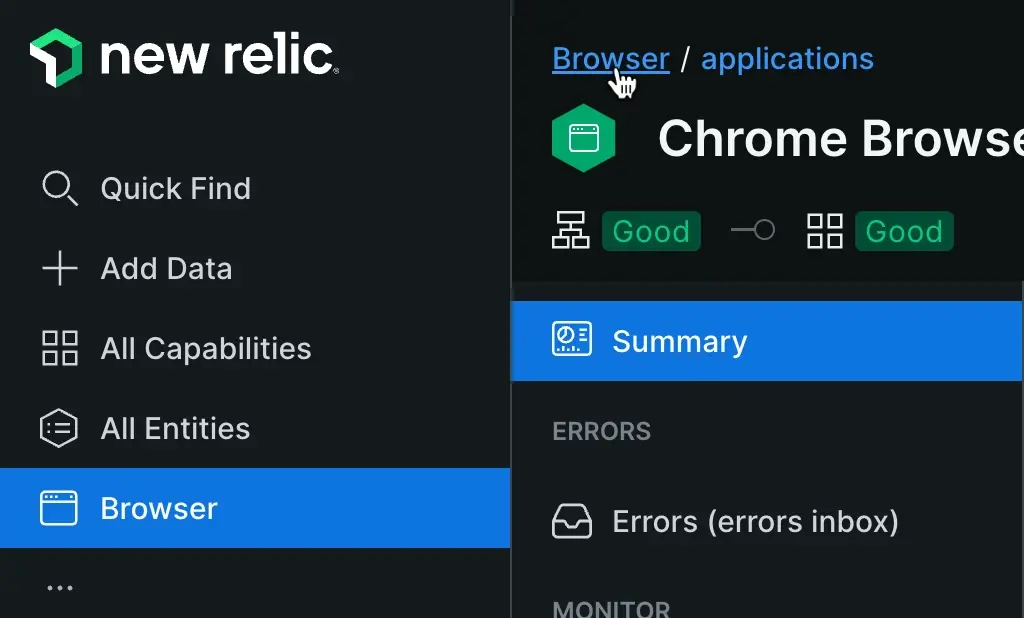Click the applications breadcrumb link

pos(787,59)
